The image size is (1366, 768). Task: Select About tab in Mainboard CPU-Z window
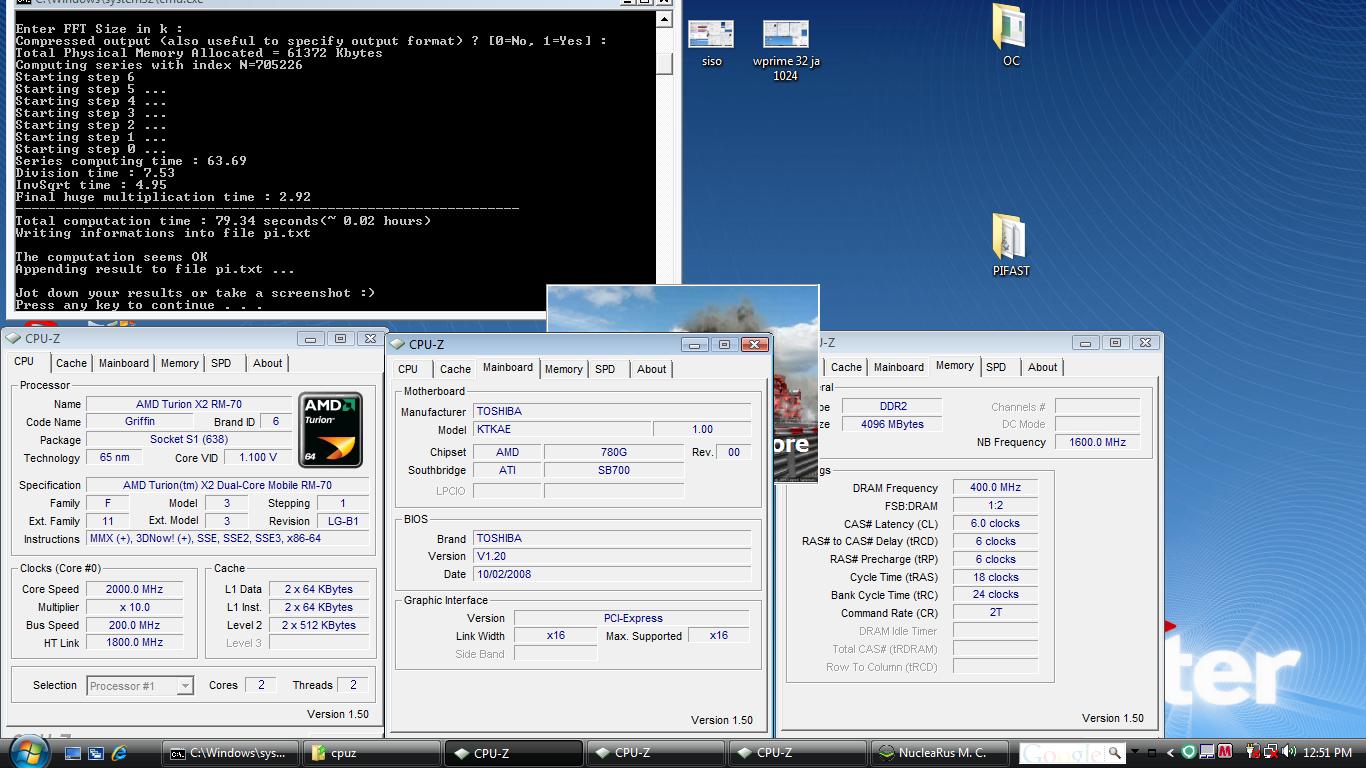[x=651, y=369]
